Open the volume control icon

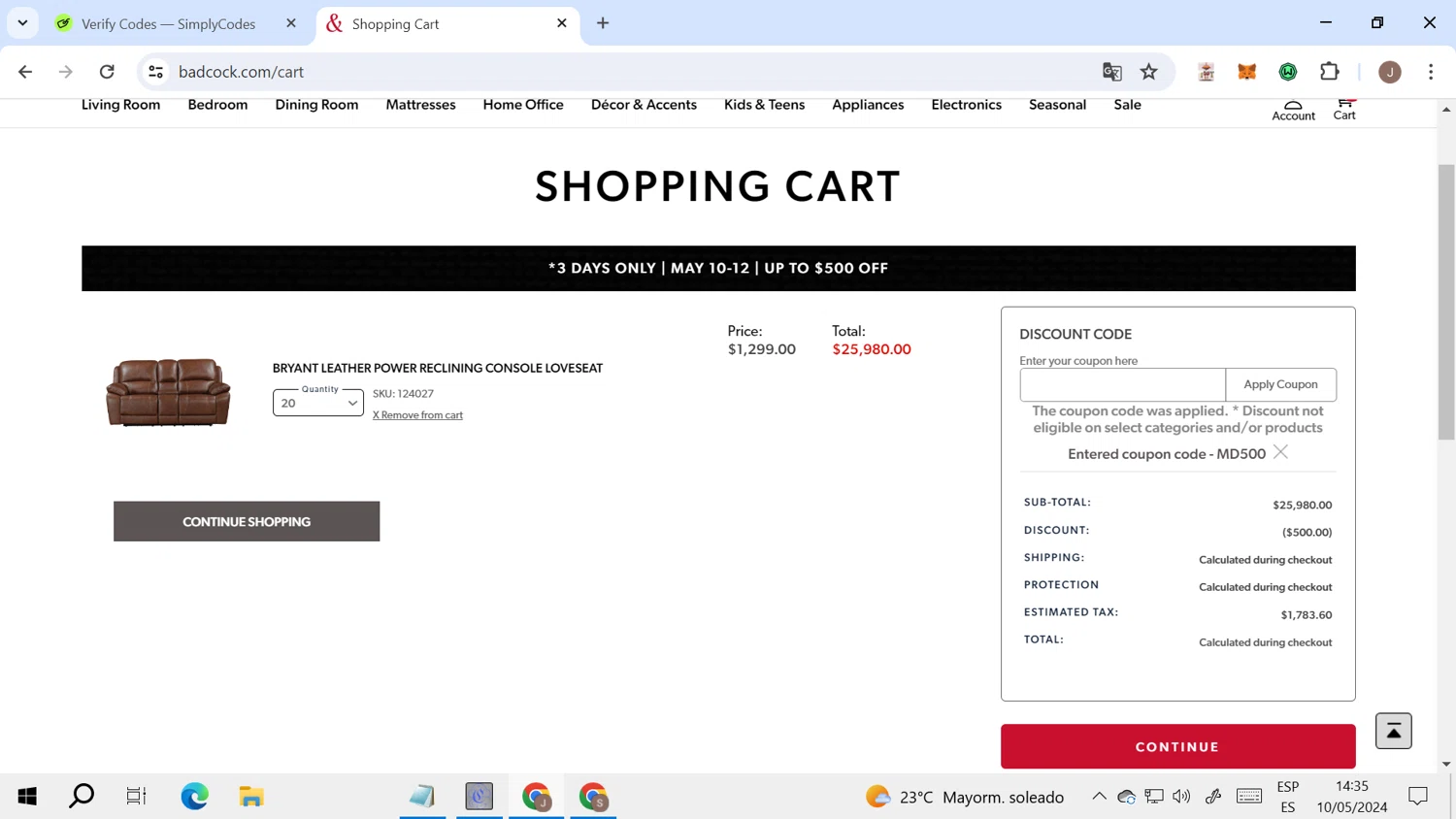click(x=1181, y=797)
